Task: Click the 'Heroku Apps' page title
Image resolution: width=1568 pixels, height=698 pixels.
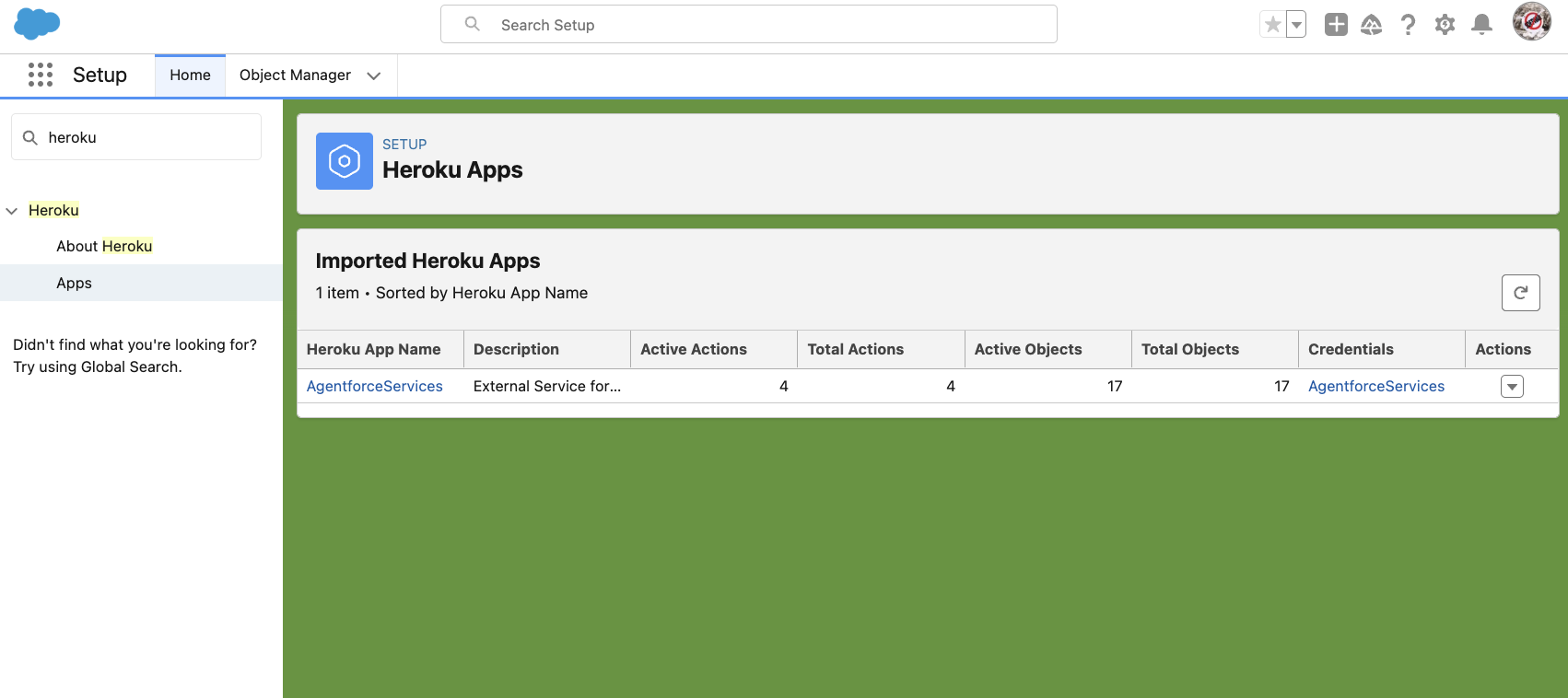Action: pos(452,169)
